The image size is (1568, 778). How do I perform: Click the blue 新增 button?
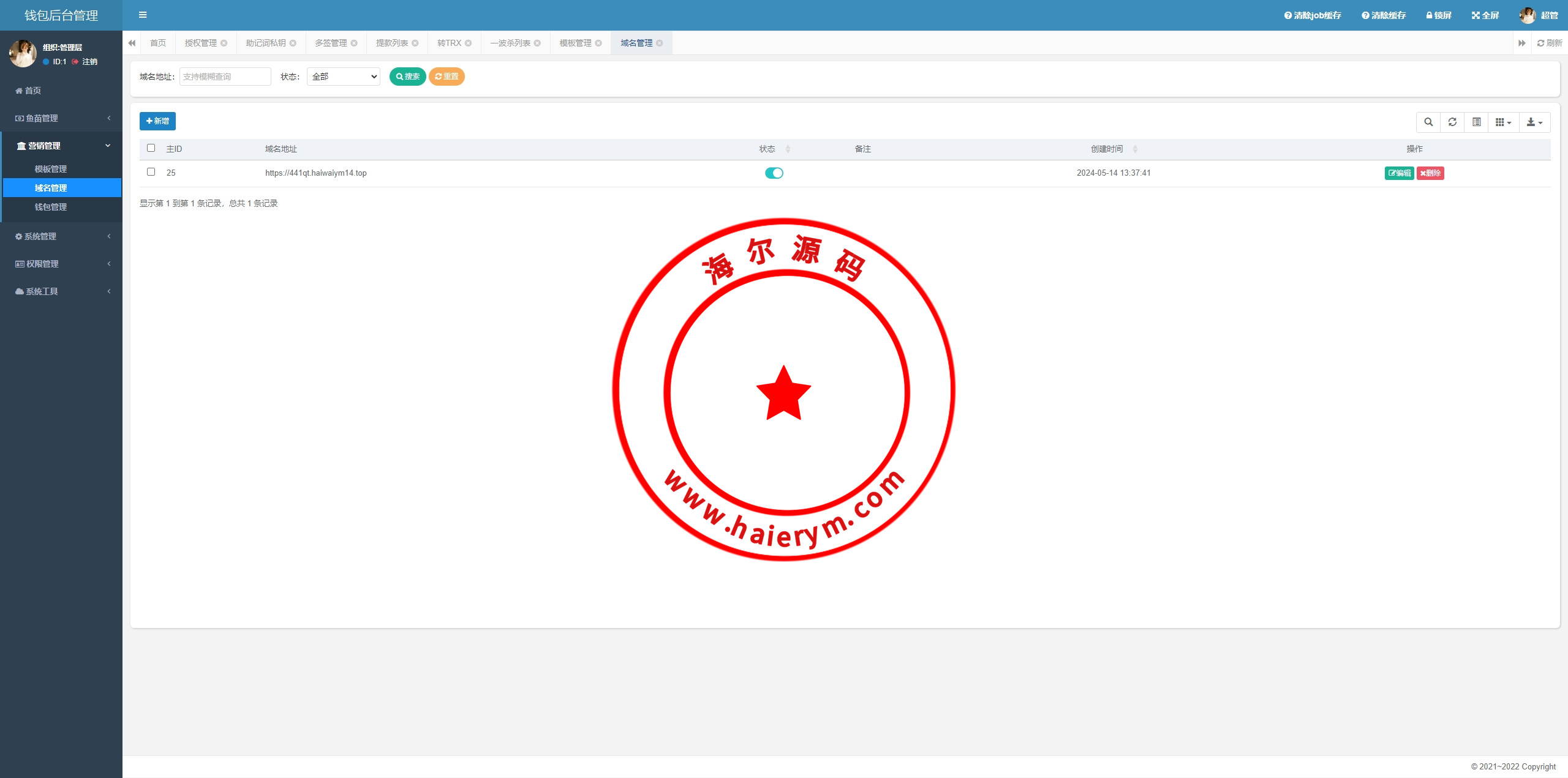tap(157, 121)
